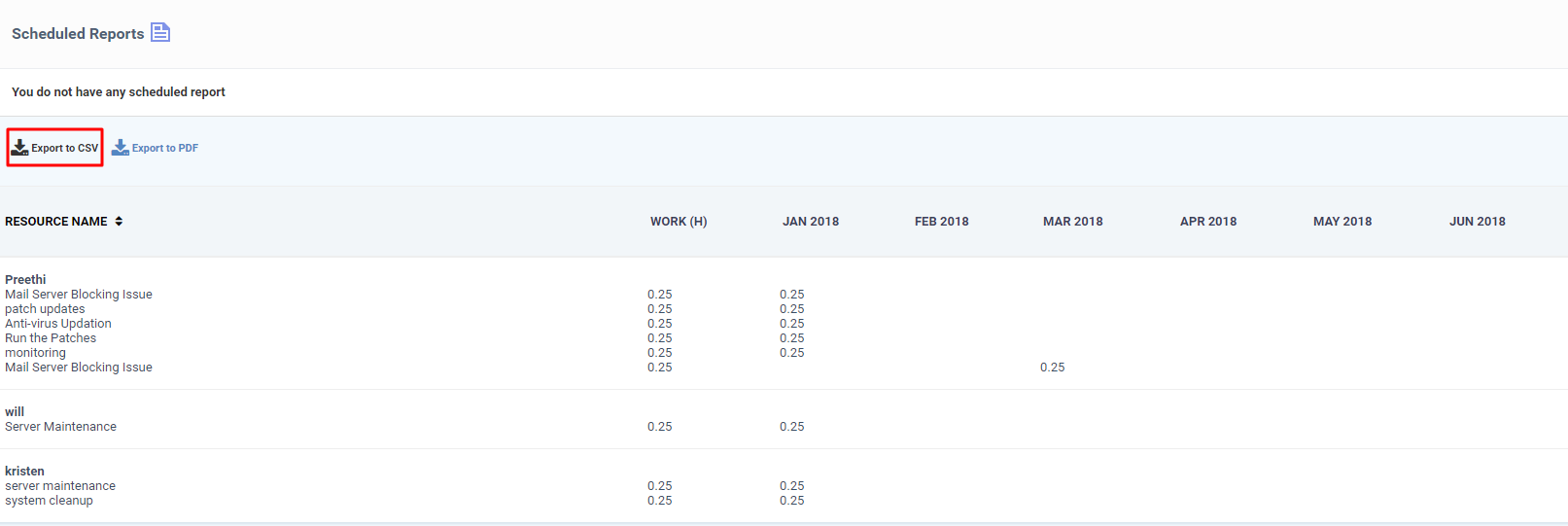Click the Export to PDF download icon
Image resolution: width=1568 pixels, height=526 pixels.
(x=121, y=147)
